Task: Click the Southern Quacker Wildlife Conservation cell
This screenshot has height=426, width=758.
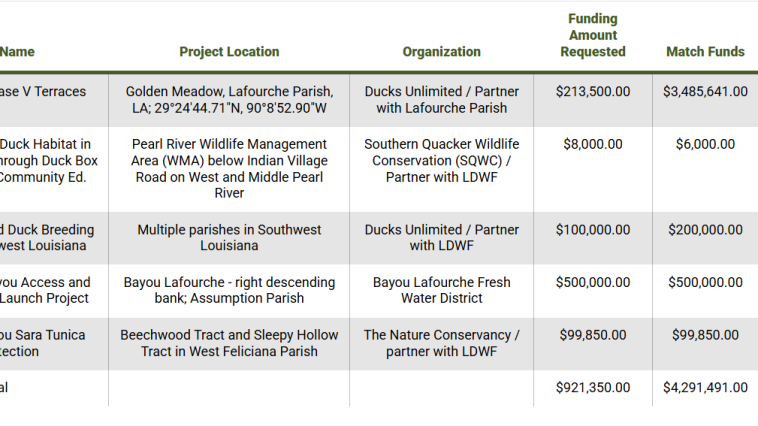Action: coord(441,161)
